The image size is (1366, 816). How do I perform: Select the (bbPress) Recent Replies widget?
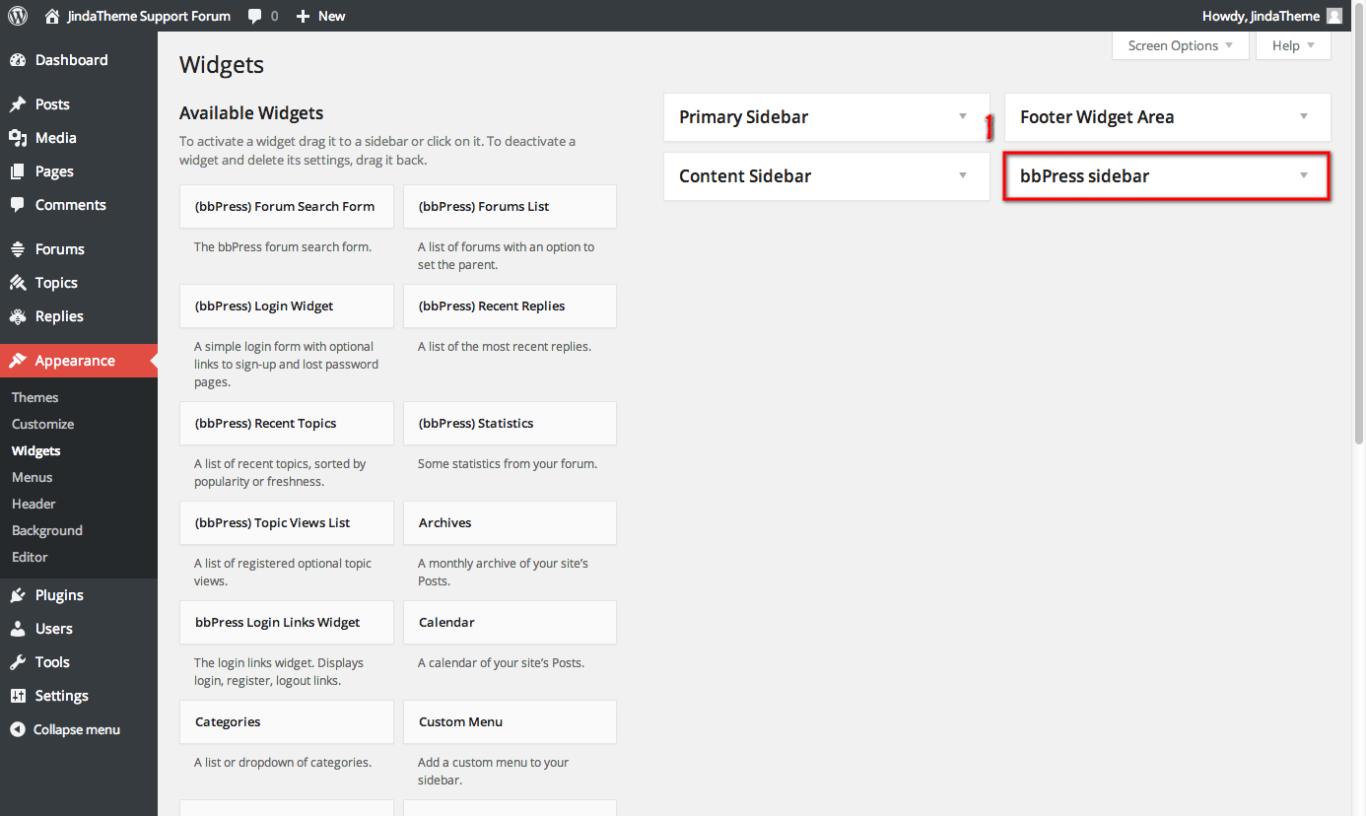coord(510,306)
